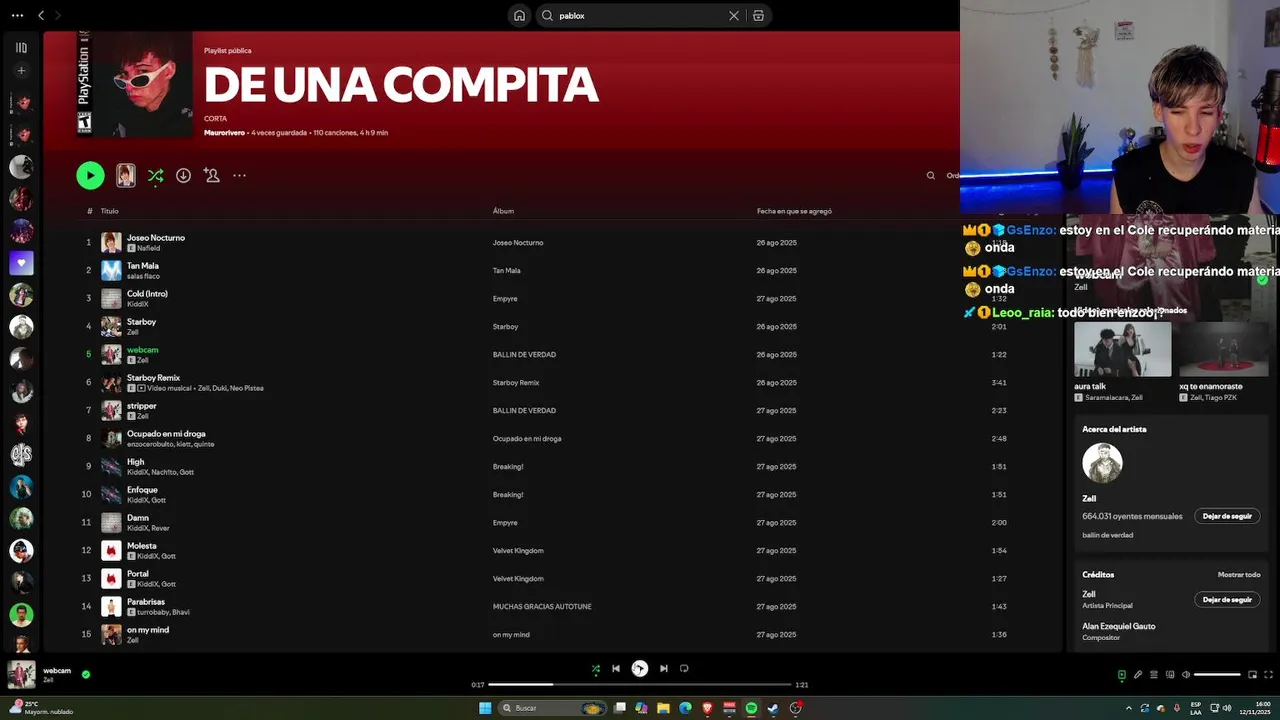Select the track Tan Mala
The height and width of the screenshot is (720, 1280).
143,266
